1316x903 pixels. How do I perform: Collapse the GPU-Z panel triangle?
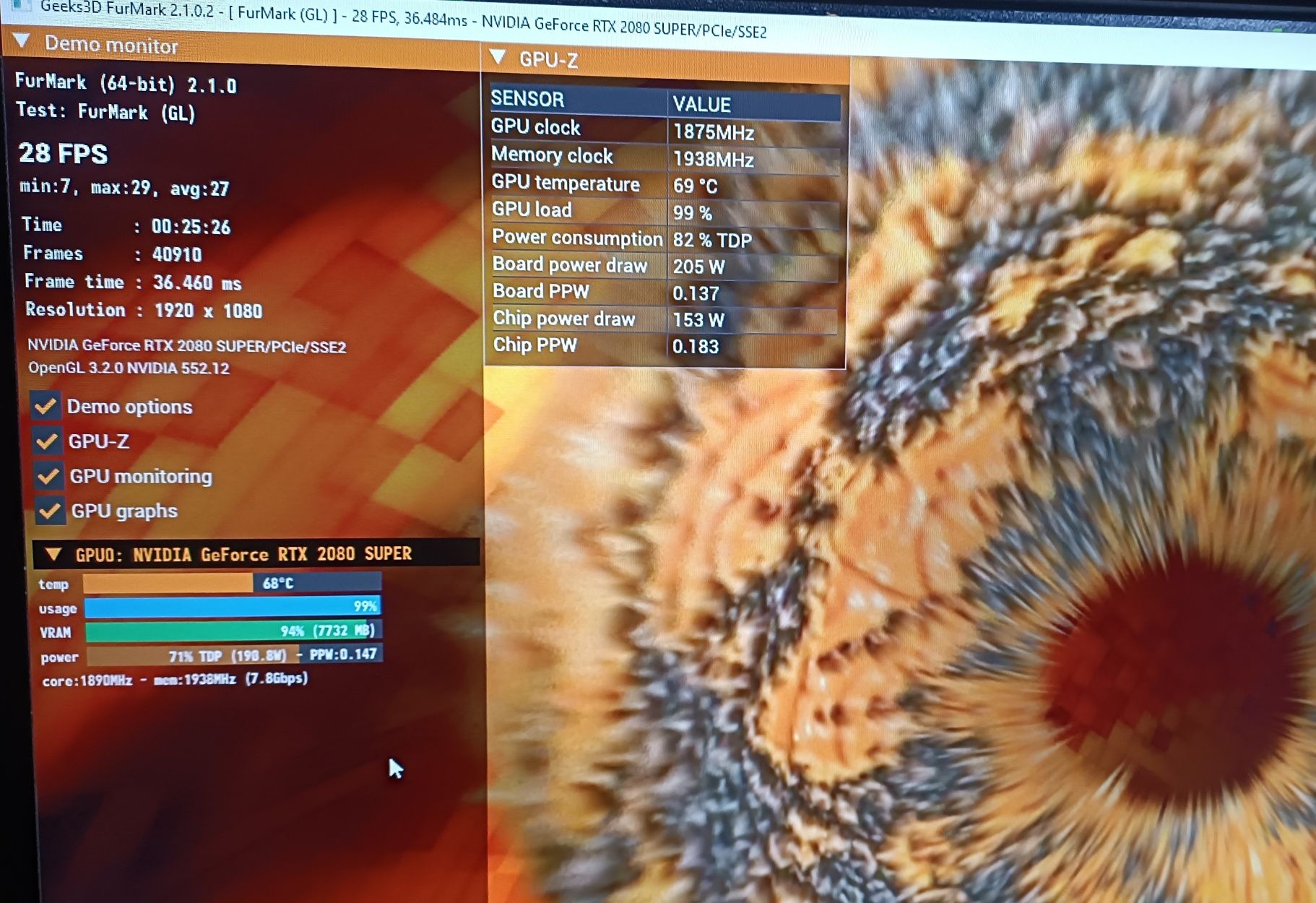click(498, 56)
